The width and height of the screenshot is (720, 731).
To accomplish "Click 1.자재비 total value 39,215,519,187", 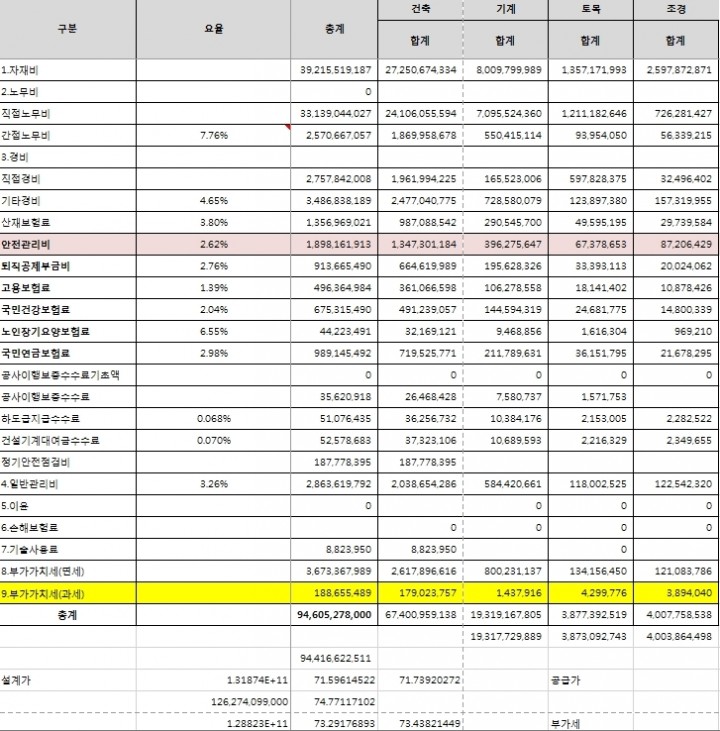I will pyautogui.click(x=335, y=70).
